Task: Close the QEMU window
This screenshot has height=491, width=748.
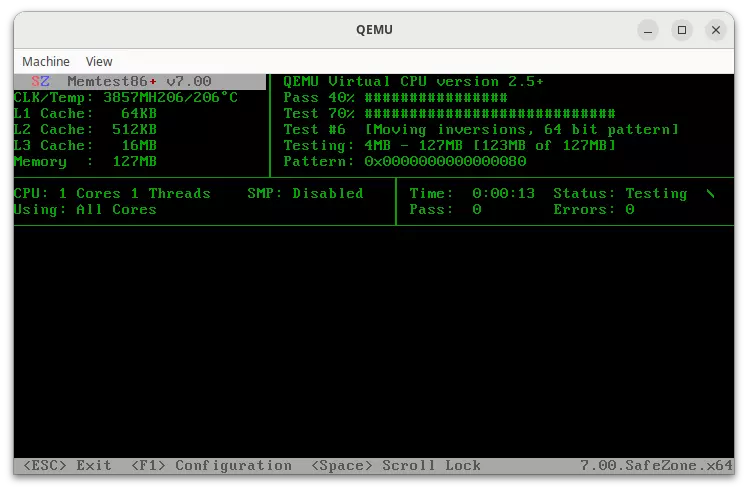Action: tap(716, 30)
